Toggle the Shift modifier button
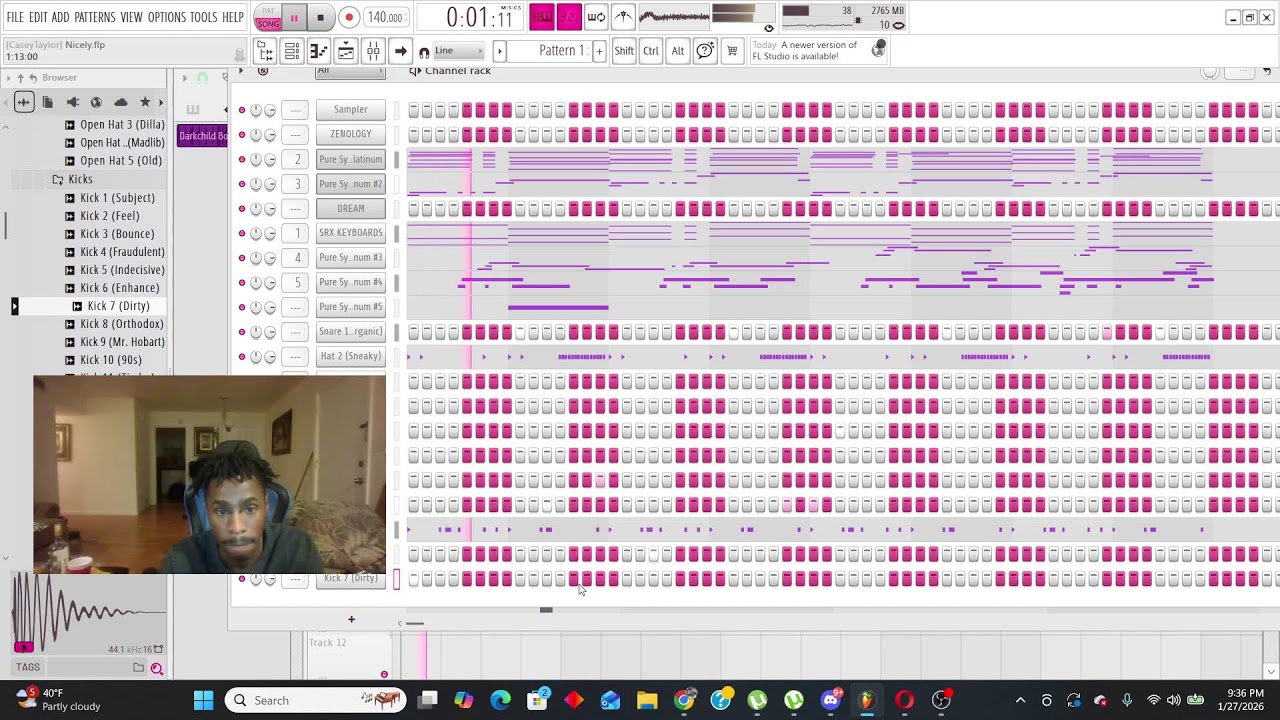1280x720 pixels. [x=623, y=51]
